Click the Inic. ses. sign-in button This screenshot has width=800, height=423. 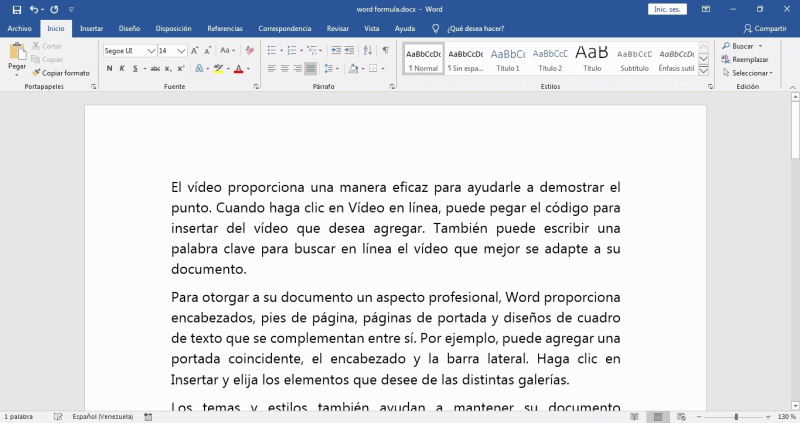[x=667, y=9]
